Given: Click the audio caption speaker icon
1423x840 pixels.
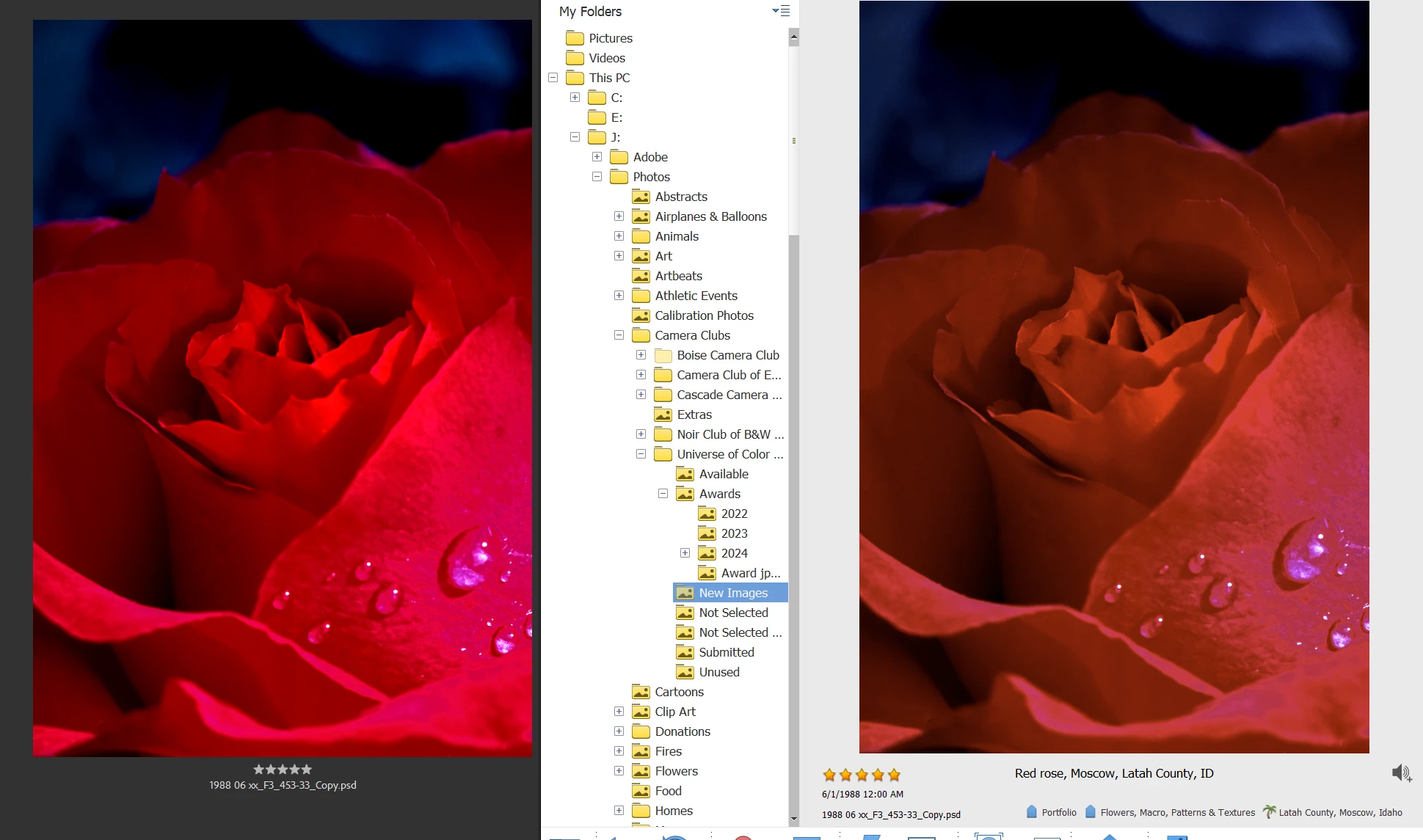Looking at the screenshot, I should pyautogui.click(x=1400, y=773).
